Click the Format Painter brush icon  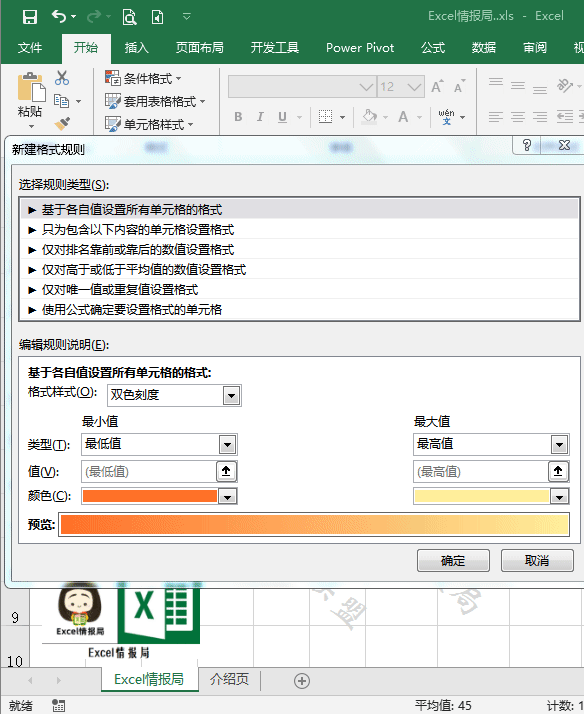tap(62, 123)
